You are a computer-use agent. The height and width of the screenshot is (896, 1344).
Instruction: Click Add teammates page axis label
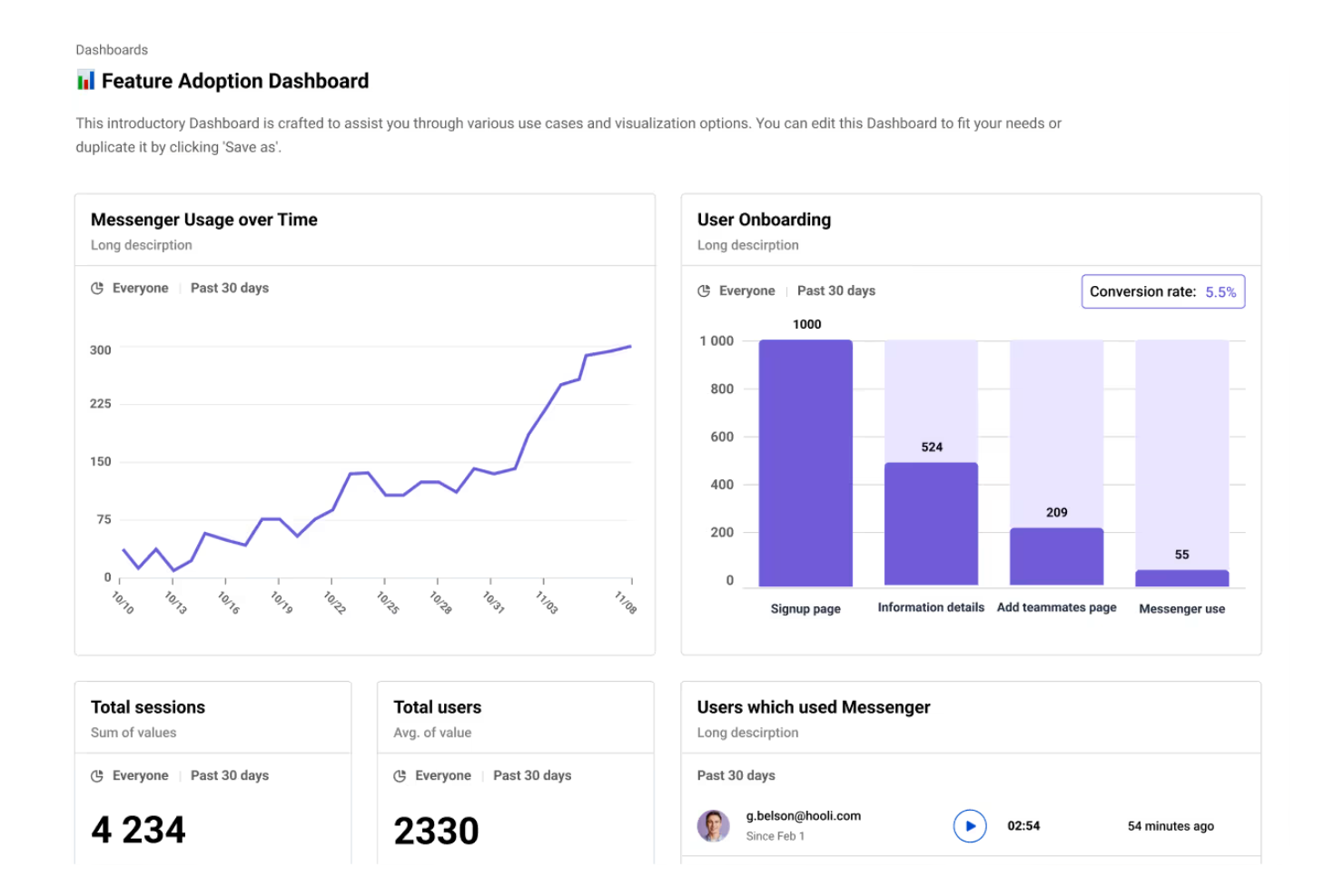1057,607
